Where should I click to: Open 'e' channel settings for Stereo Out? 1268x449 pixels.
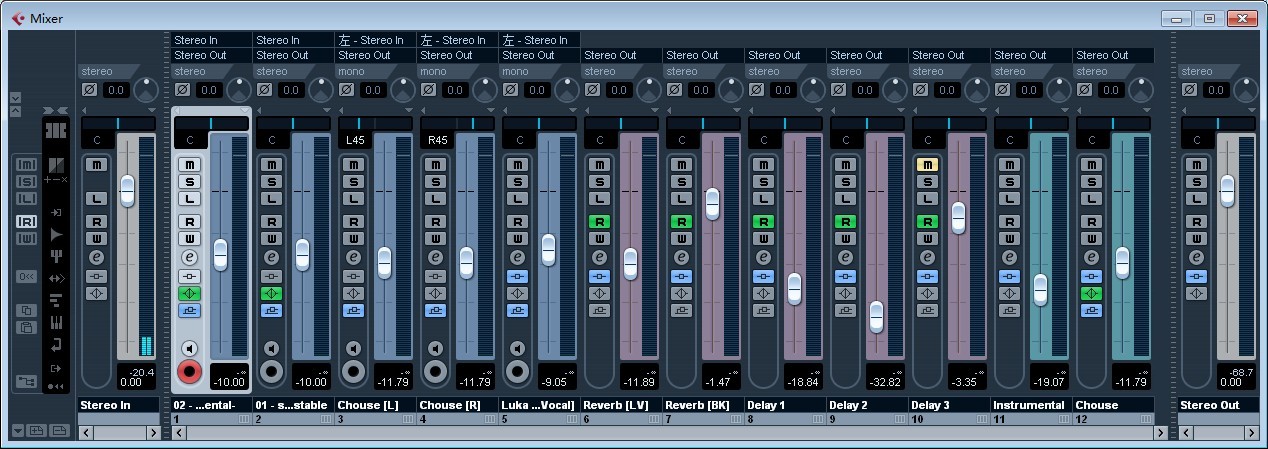1196,258
